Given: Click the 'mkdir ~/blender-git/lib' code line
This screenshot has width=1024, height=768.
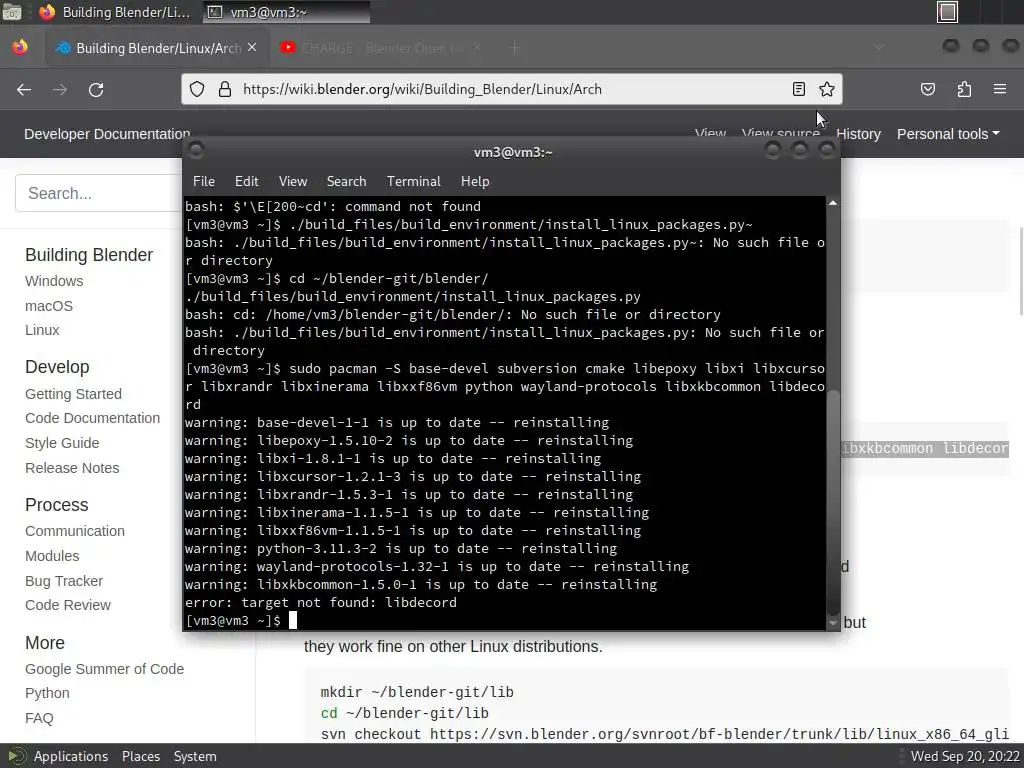Looking at the screenshot, I should click(417, 692).
